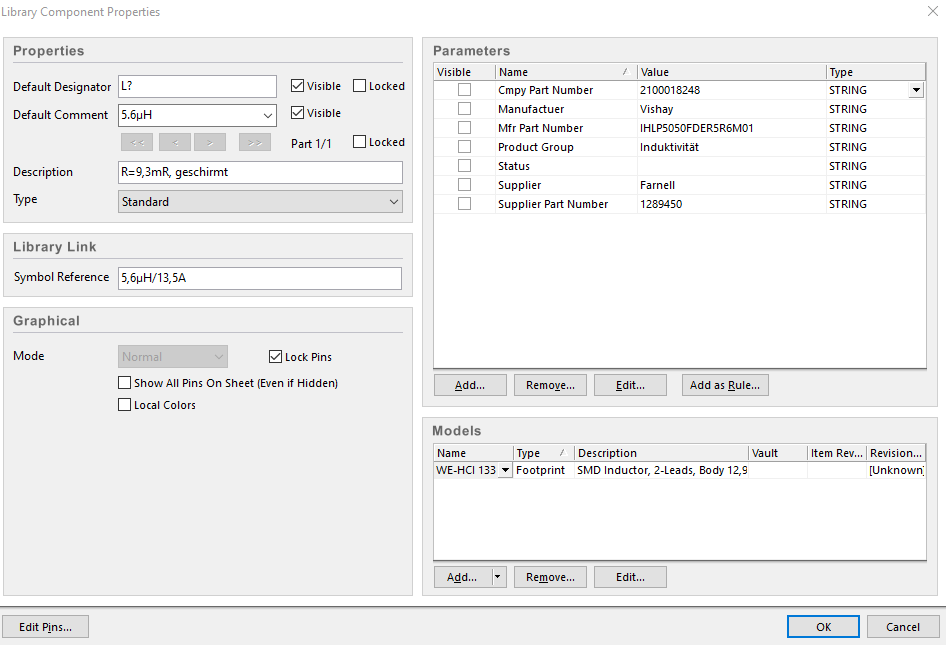946x645 pixels.
Task: Click the Models Description column header
Action: pyautogui.click(x=661, y=453)
